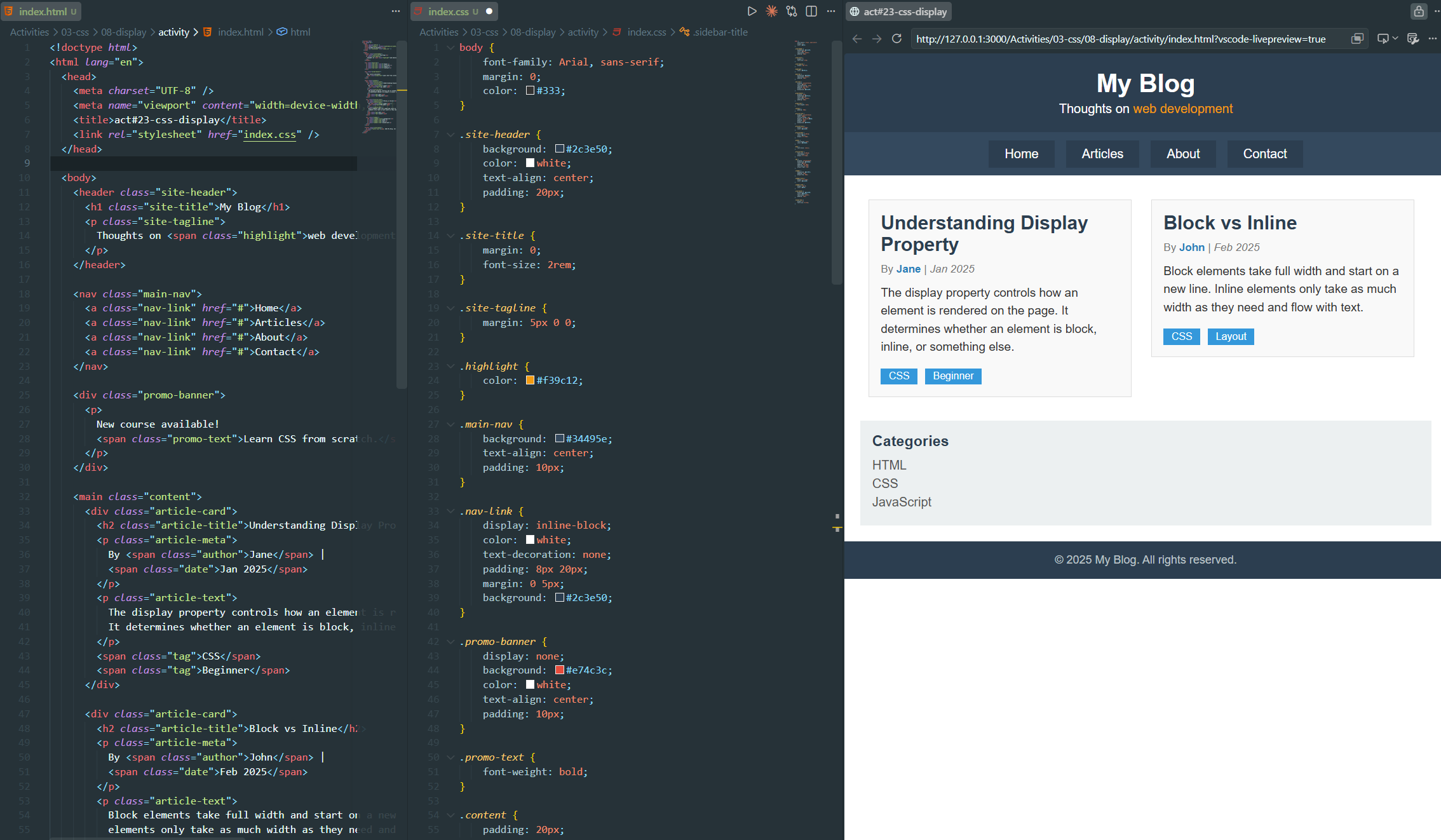Collapse the .site-tagline rule fold arrow
This screenshot has width=1441, height=840.
450,308
